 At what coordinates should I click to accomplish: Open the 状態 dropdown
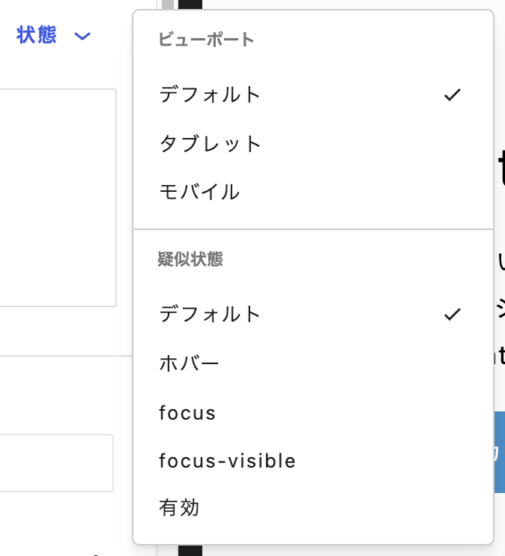click(x=53, y=35)
